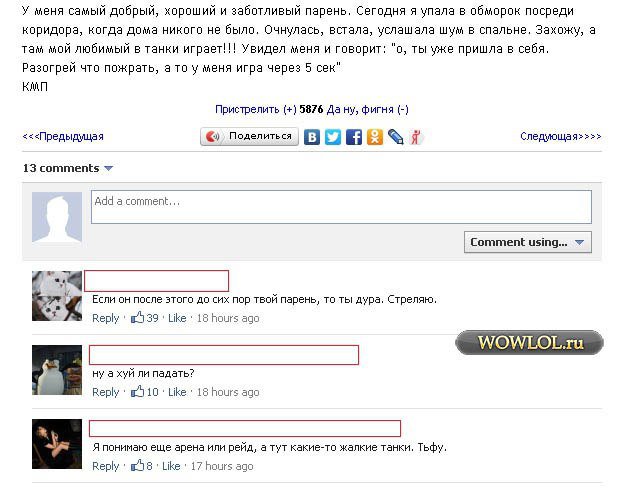Image resolution: width=639 pixels, height=489 pixels.
Task: Click thumbs-up icon showing 8 likes
Action: (138, 466)
